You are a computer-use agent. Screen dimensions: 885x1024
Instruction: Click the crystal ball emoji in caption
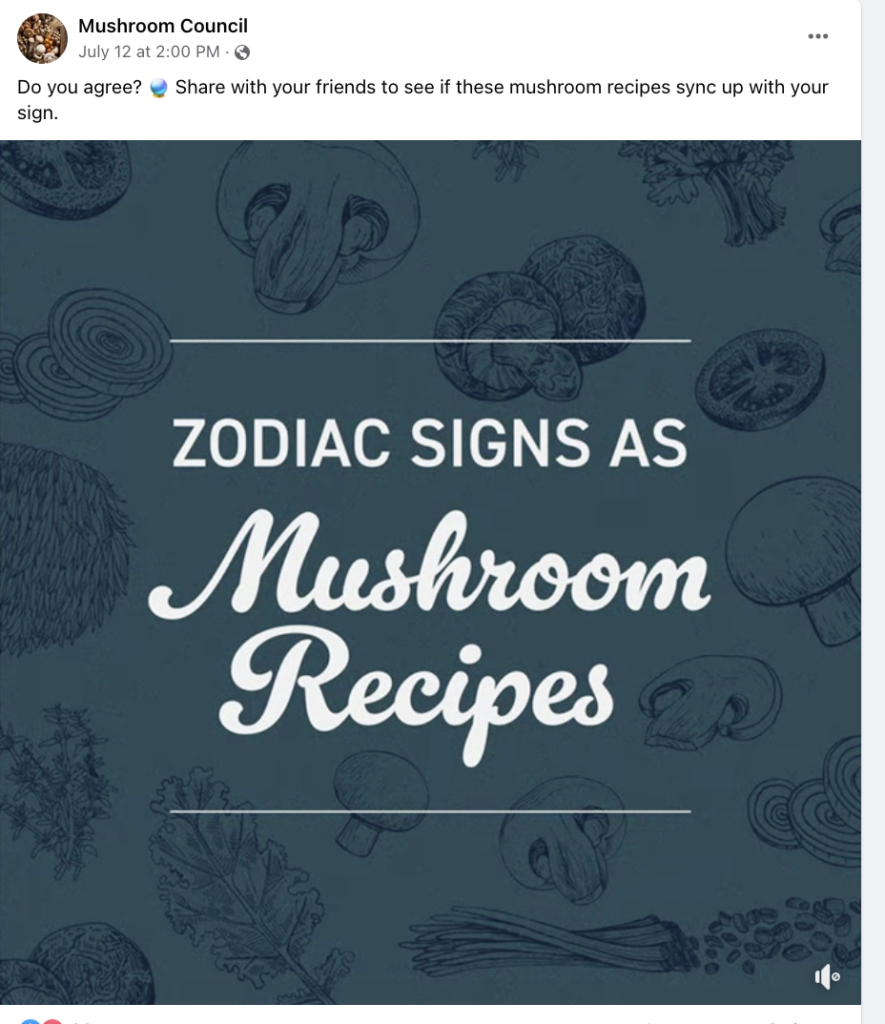(159, 88)
